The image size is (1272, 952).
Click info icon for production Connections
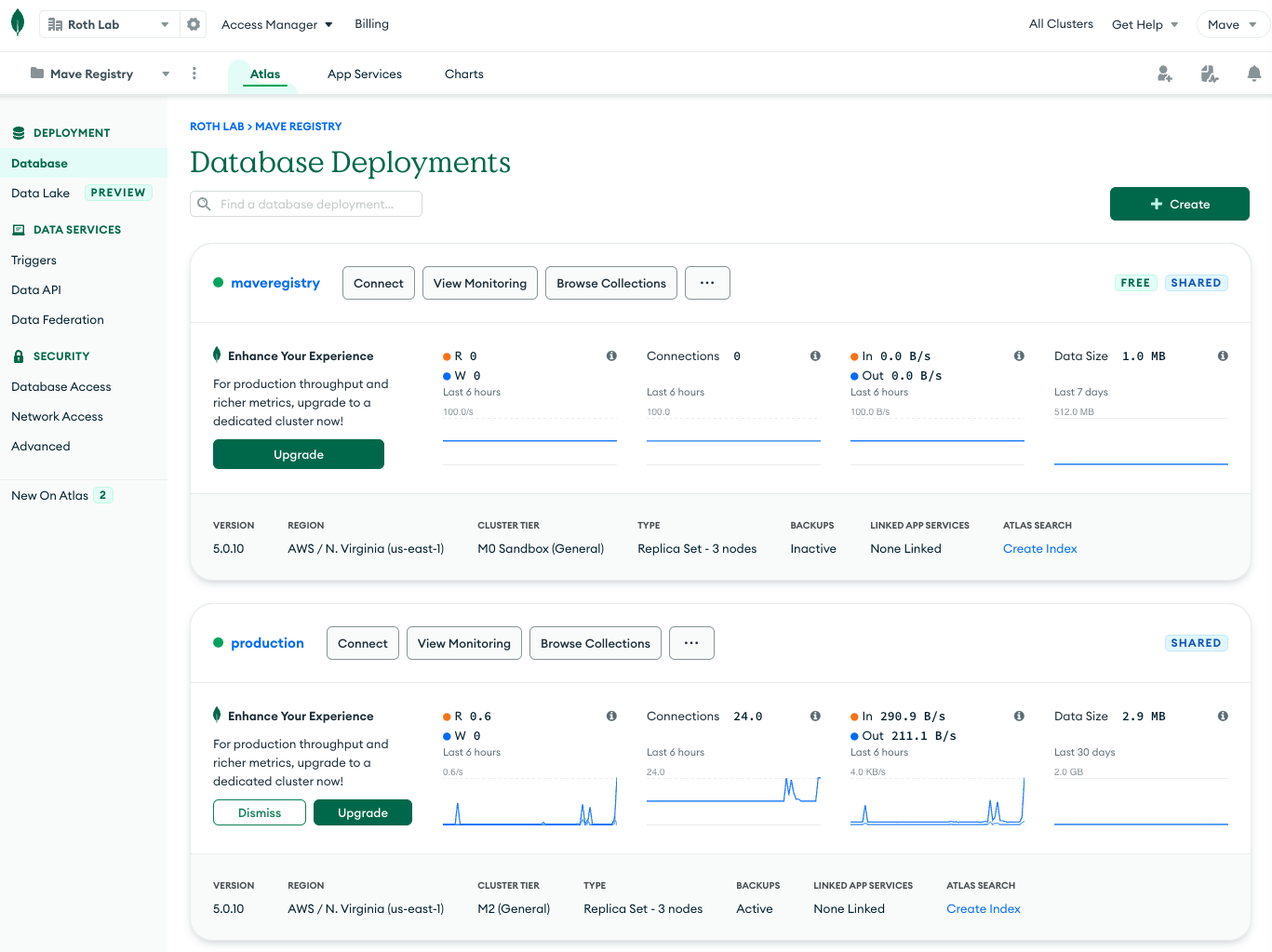[815, 716]
